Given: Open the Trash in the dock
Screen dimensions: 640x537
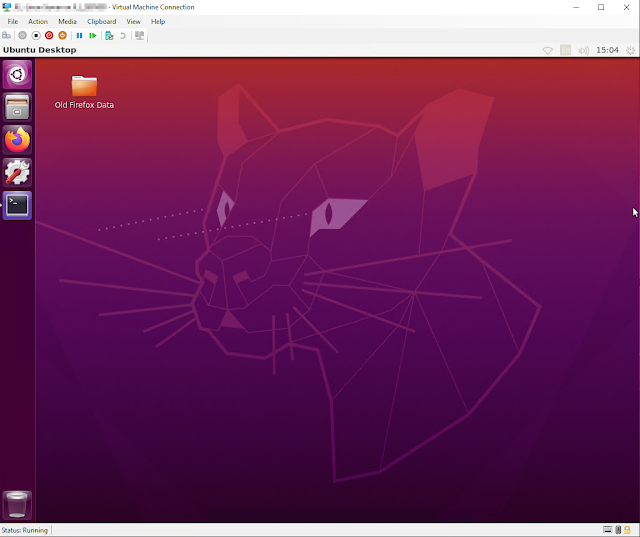Looking at the screenshot, I should tap(17, 505).
